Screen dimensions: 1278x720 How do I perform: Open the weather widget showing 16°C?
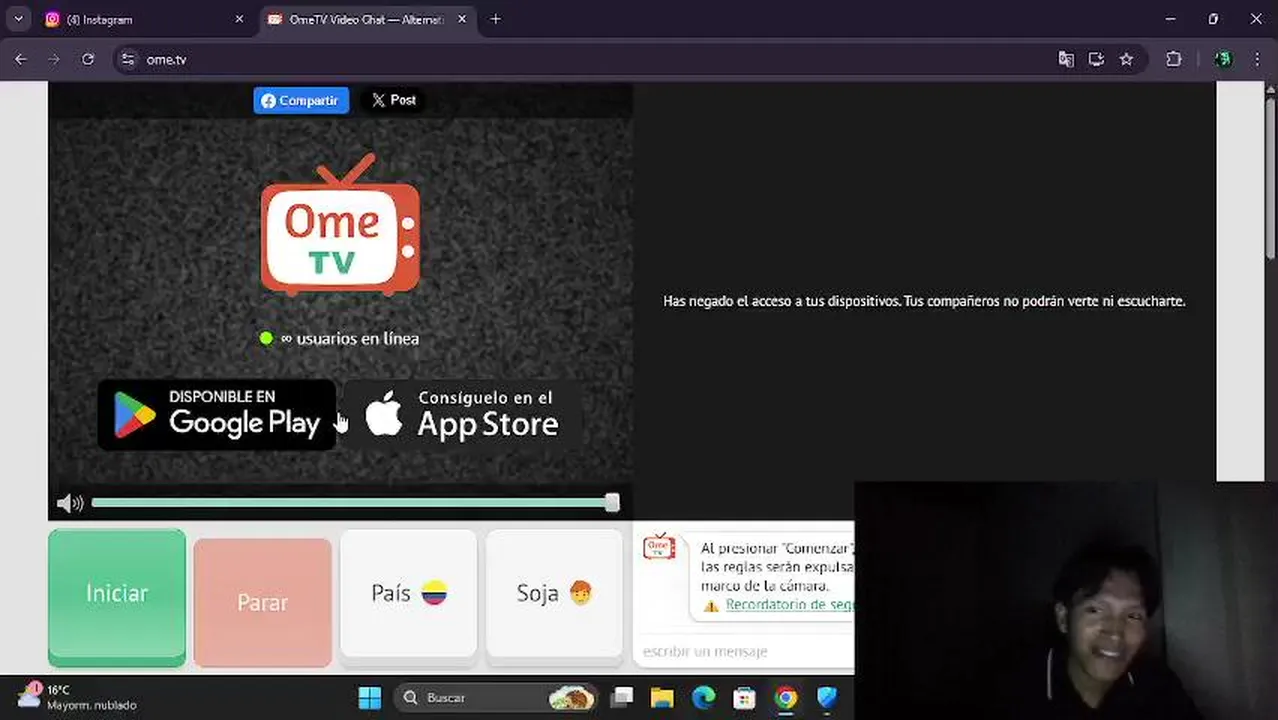[x=78, y=697]
